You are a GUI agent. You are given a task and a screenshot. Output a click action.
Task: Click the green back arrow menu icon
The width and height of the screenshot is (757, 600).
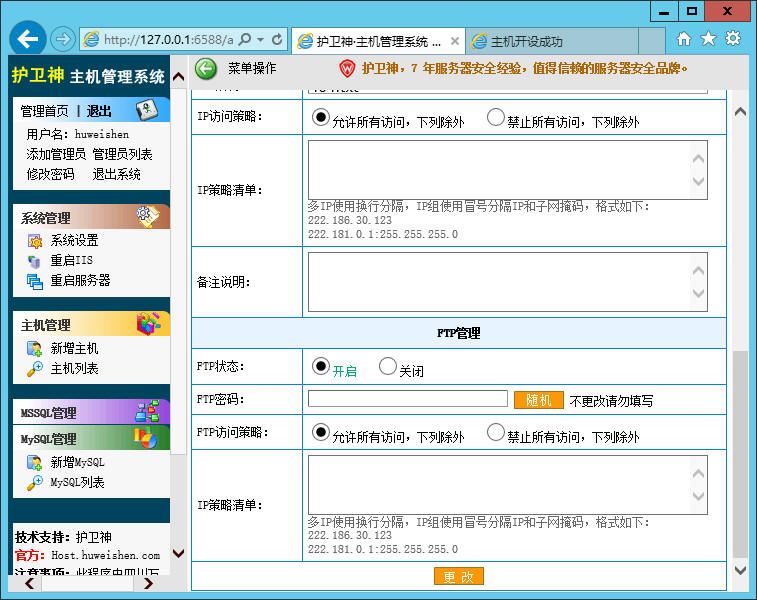(206, 69)
